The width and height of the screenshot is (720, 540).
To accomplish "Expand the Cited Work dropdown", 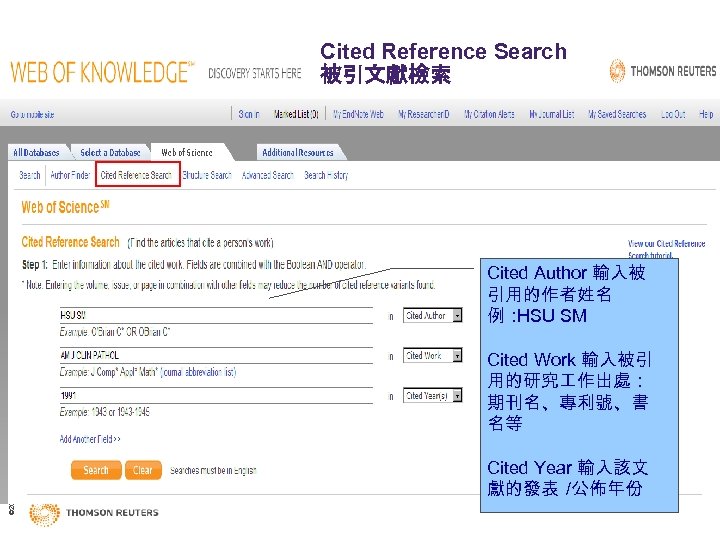I will click(x=433, y=355).
